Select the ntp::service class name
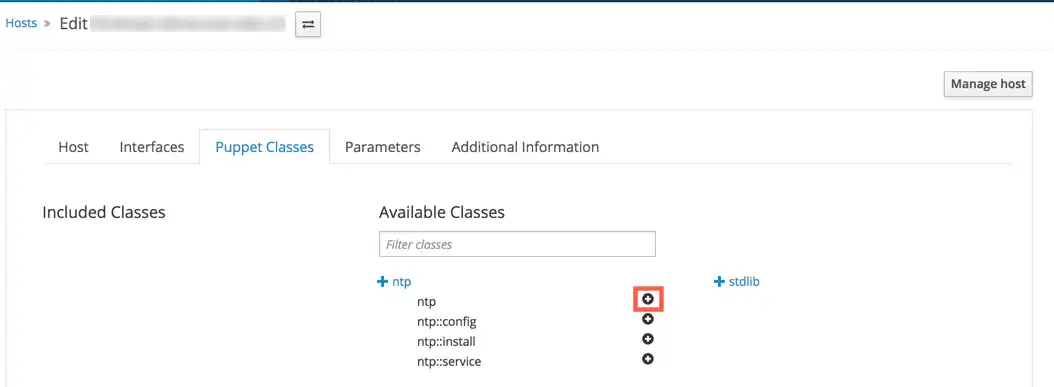 click(449, 362)
